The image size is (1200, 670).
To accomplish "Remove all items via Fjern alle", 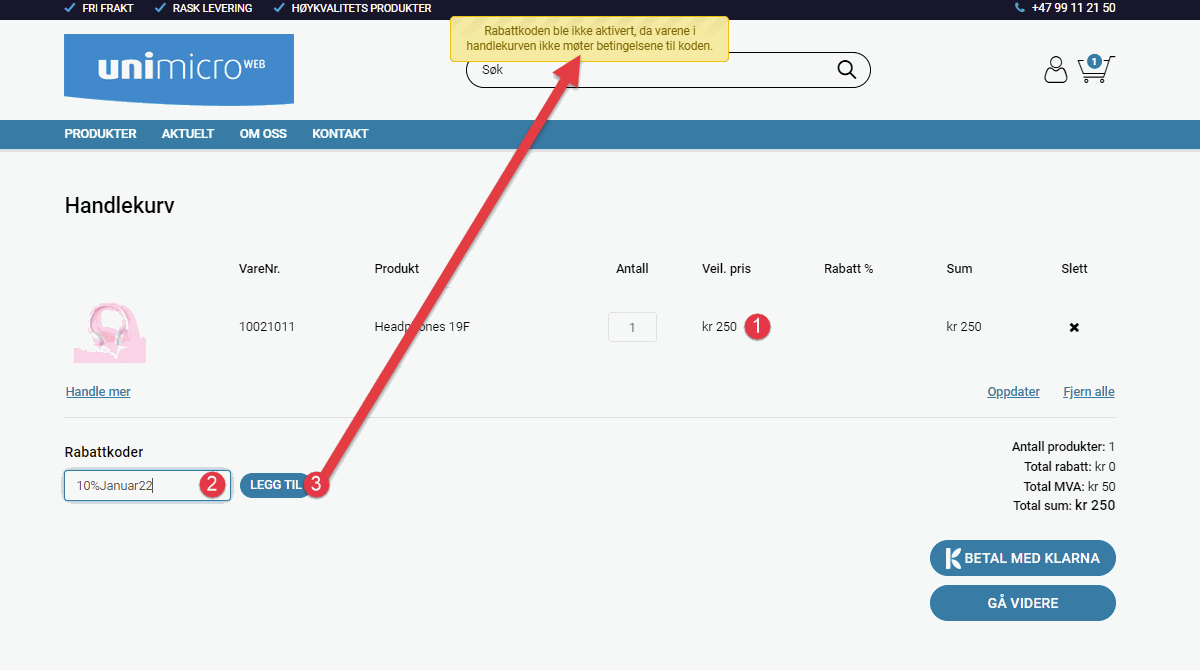I will [x=1088, y=392].
